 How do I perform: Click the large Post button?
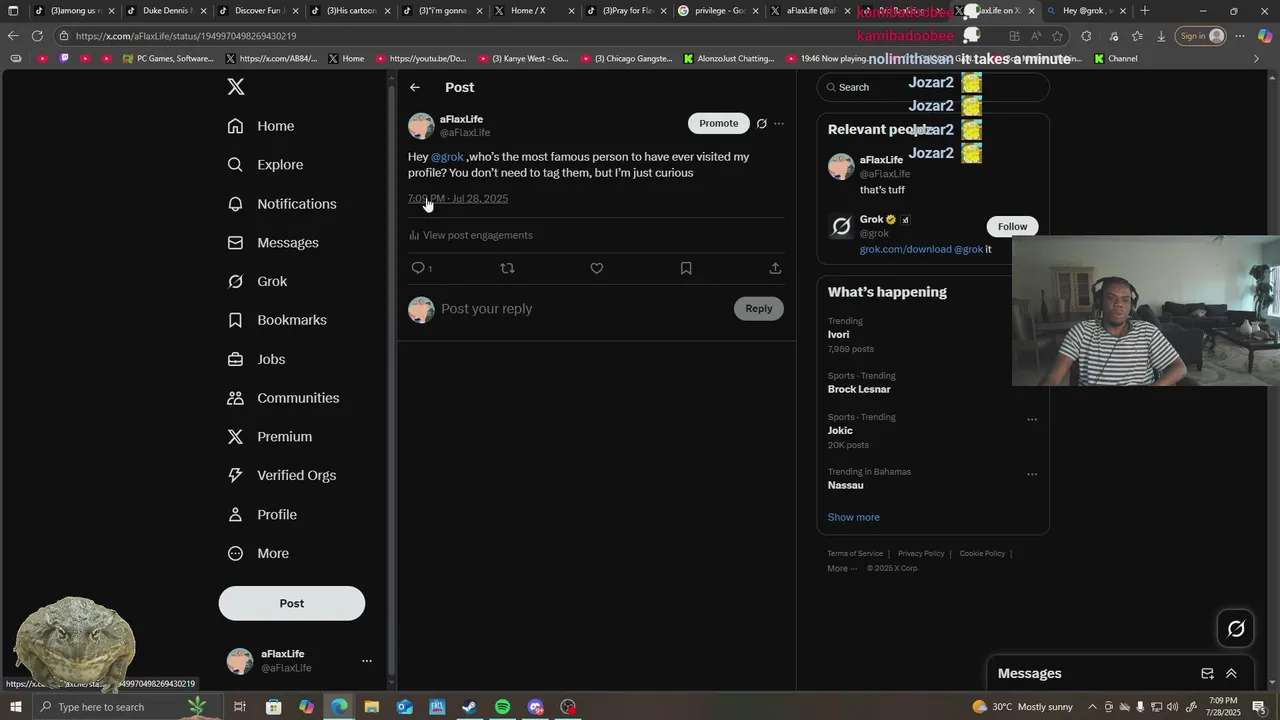tap(292, 603)
